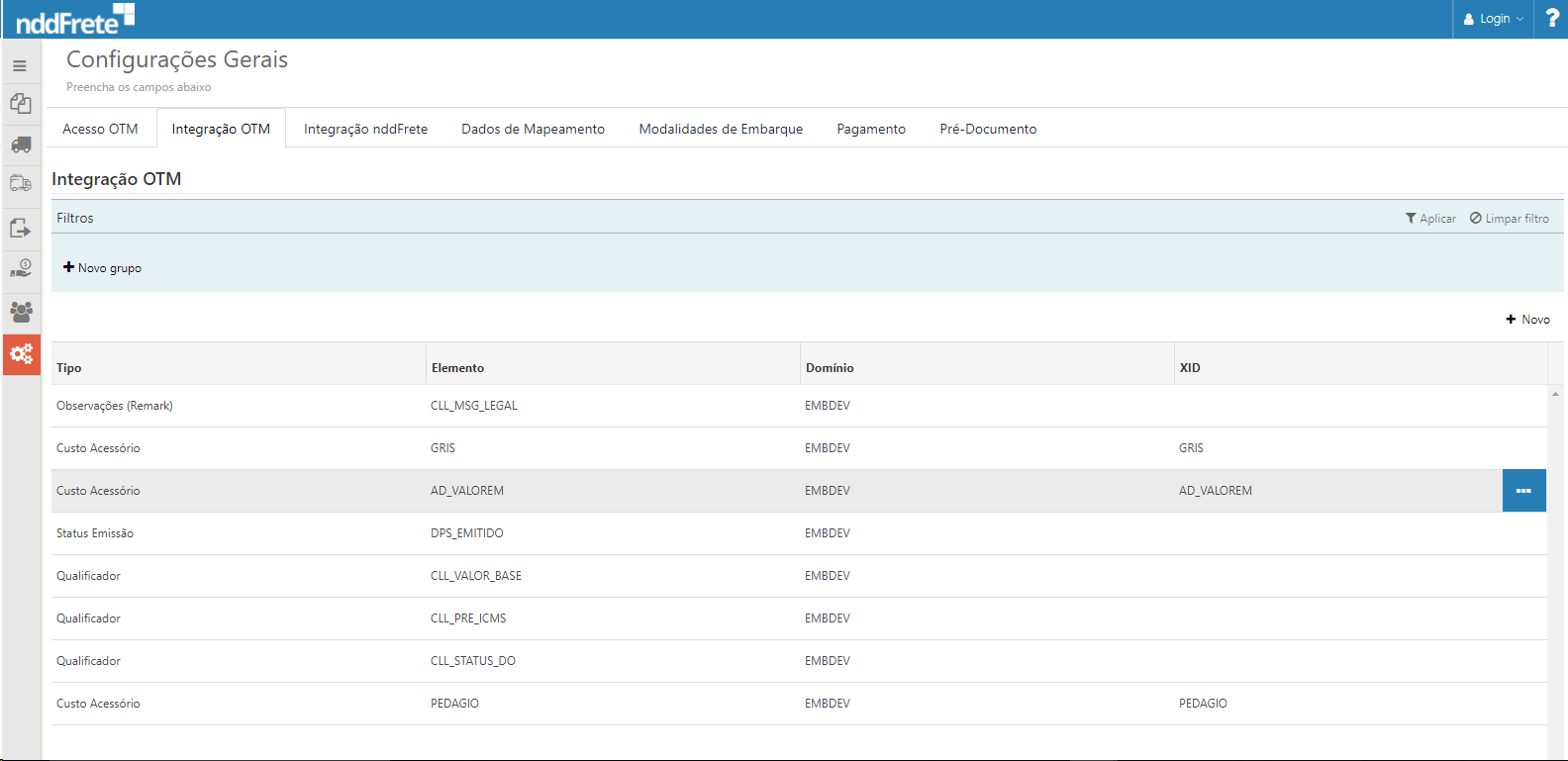This screenshot has width=1568, height=761.
Task: Open the hamburger menu in the sidebar
Action: (x=20, y=66)
